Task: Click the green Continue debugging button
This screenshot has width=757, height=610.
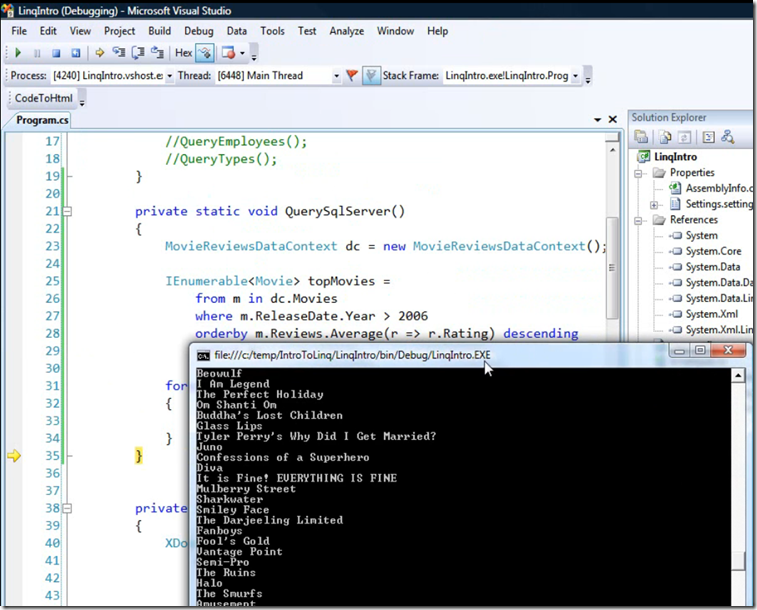Action: [18, 53]
